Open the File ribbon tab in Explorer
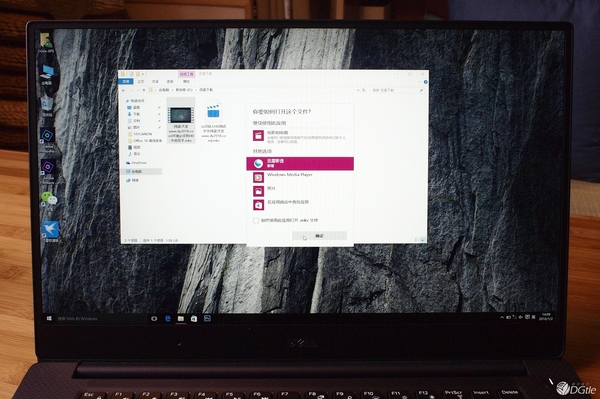 click(x=126, y=81)
